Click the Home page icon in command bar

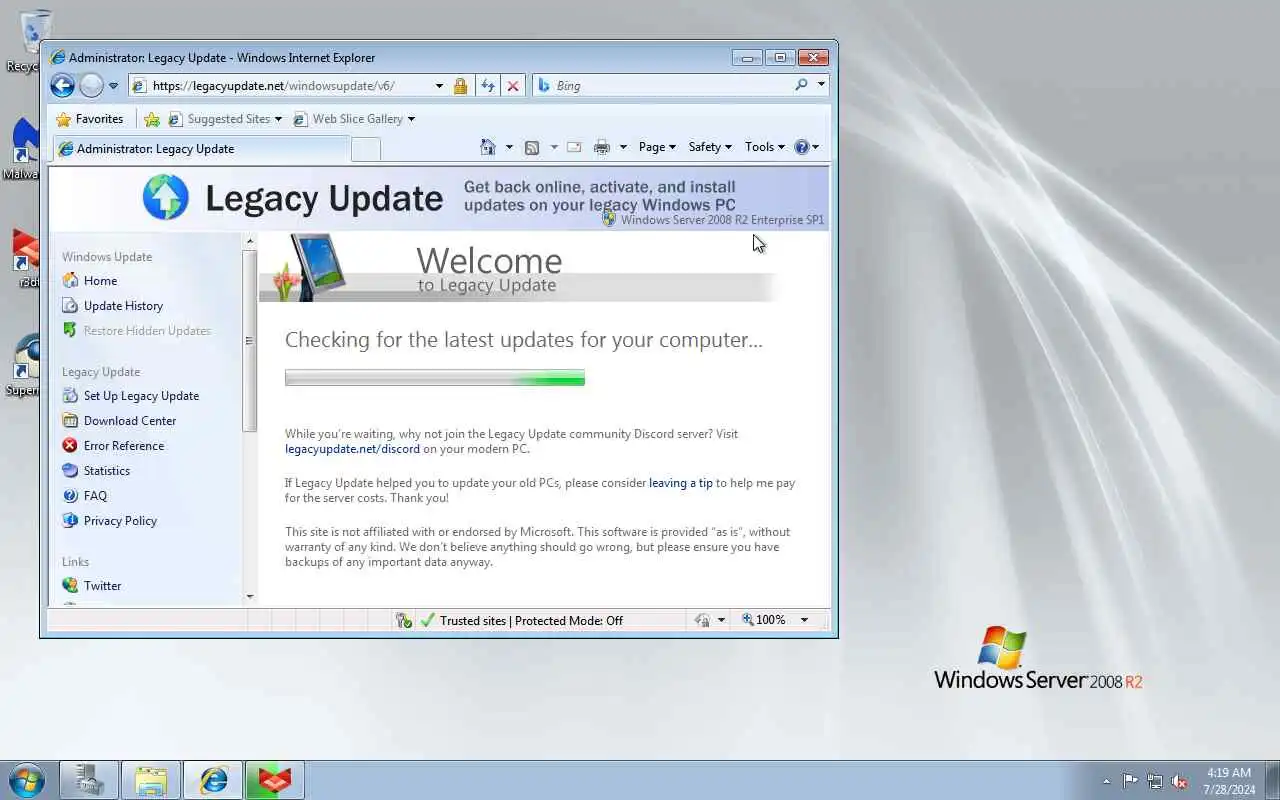click(488, 147)
